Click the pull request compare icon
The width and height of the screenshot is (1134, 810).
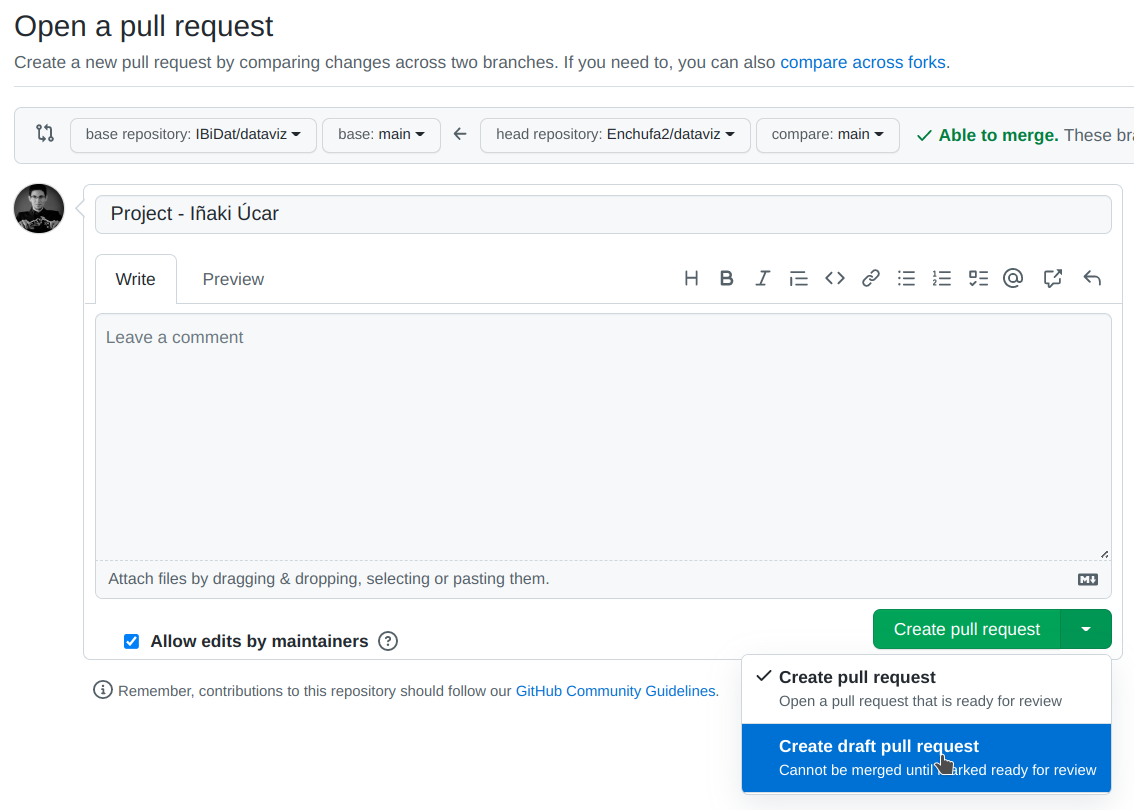pos(44,133)
